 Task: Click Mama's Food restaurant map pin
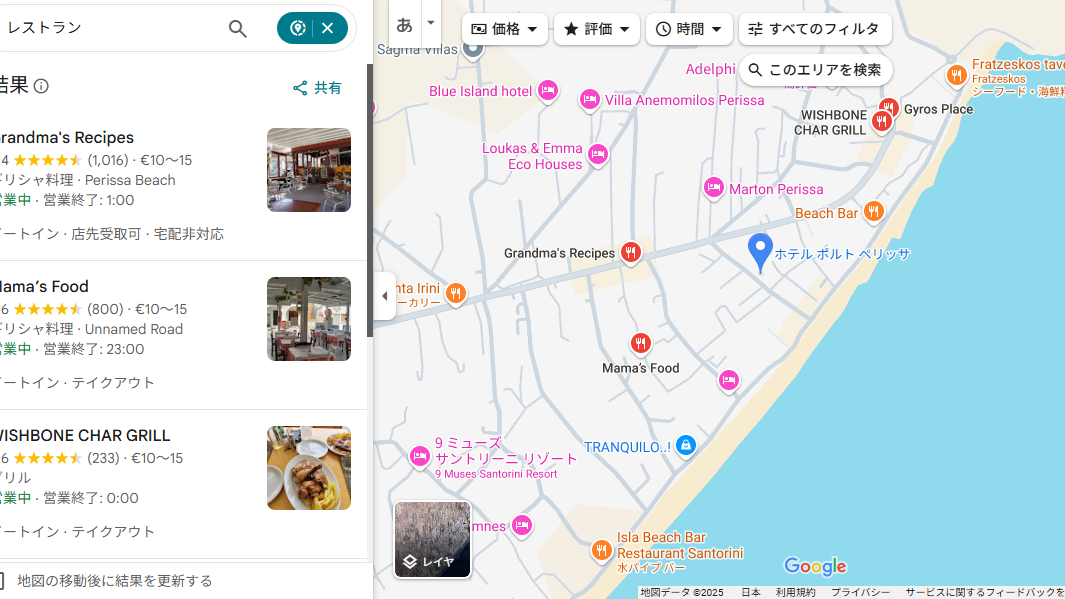tap(641, 344)
